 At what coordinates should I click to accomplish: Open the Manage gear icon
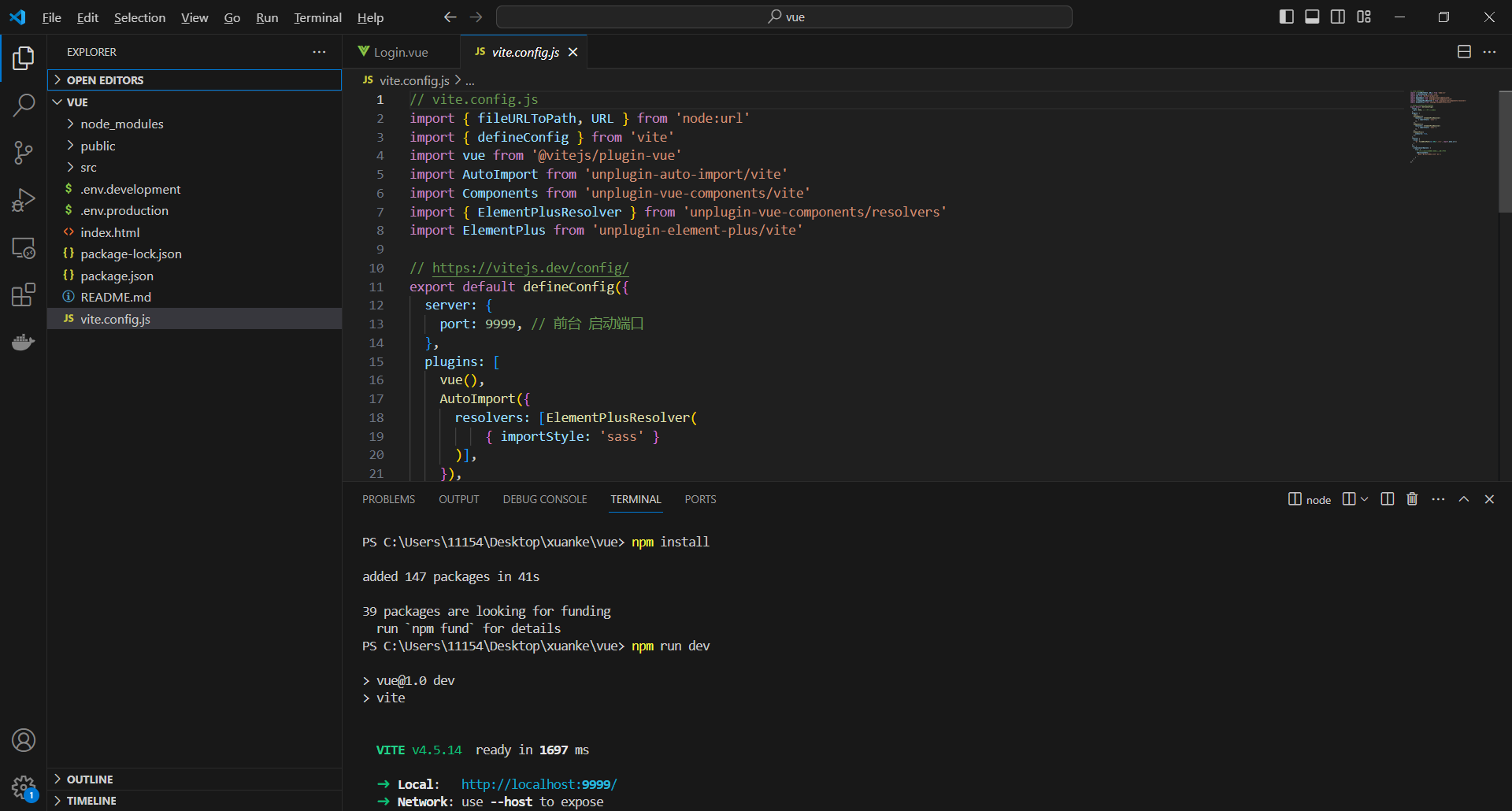[x=24, y=787]
